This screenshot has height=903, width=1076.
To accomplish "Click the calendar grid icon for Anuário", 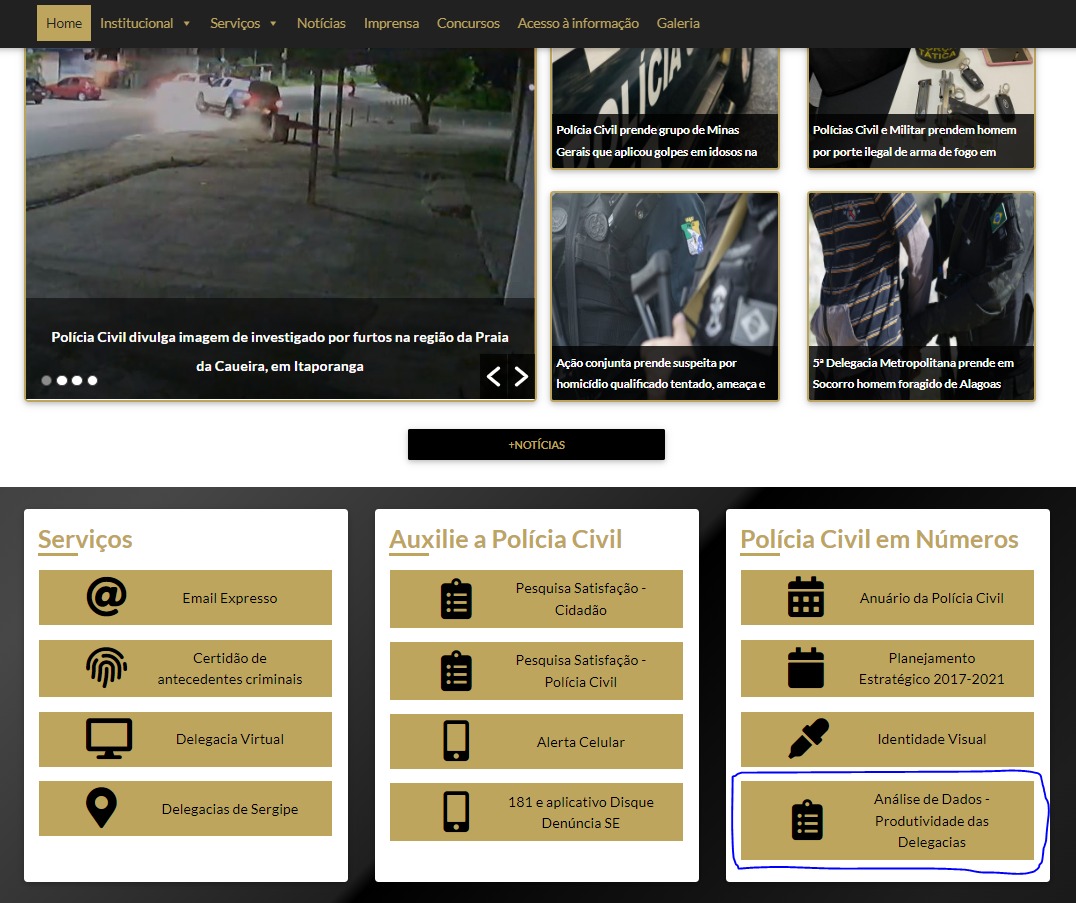I will (x=805, y=597).
